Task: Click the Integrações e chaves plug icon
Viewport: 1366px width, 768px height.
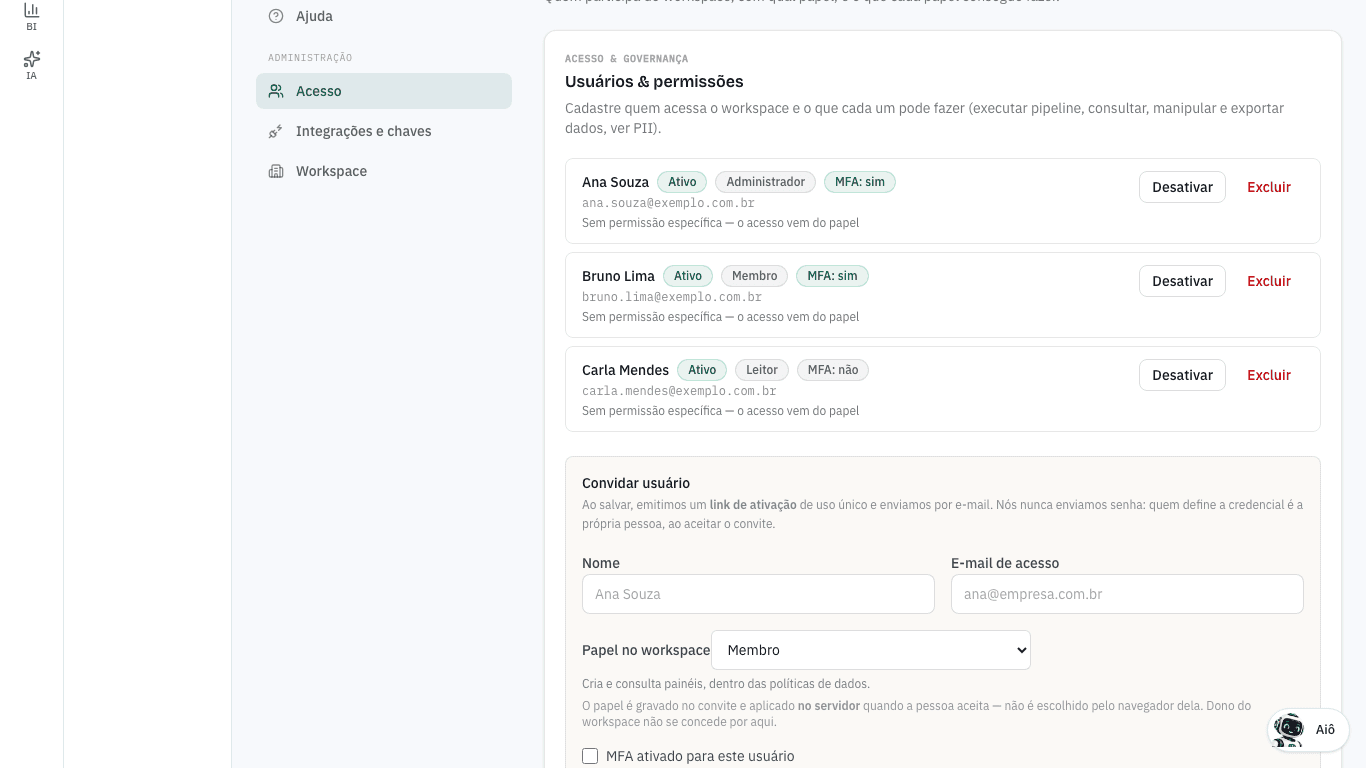Action: pos(276,131)
